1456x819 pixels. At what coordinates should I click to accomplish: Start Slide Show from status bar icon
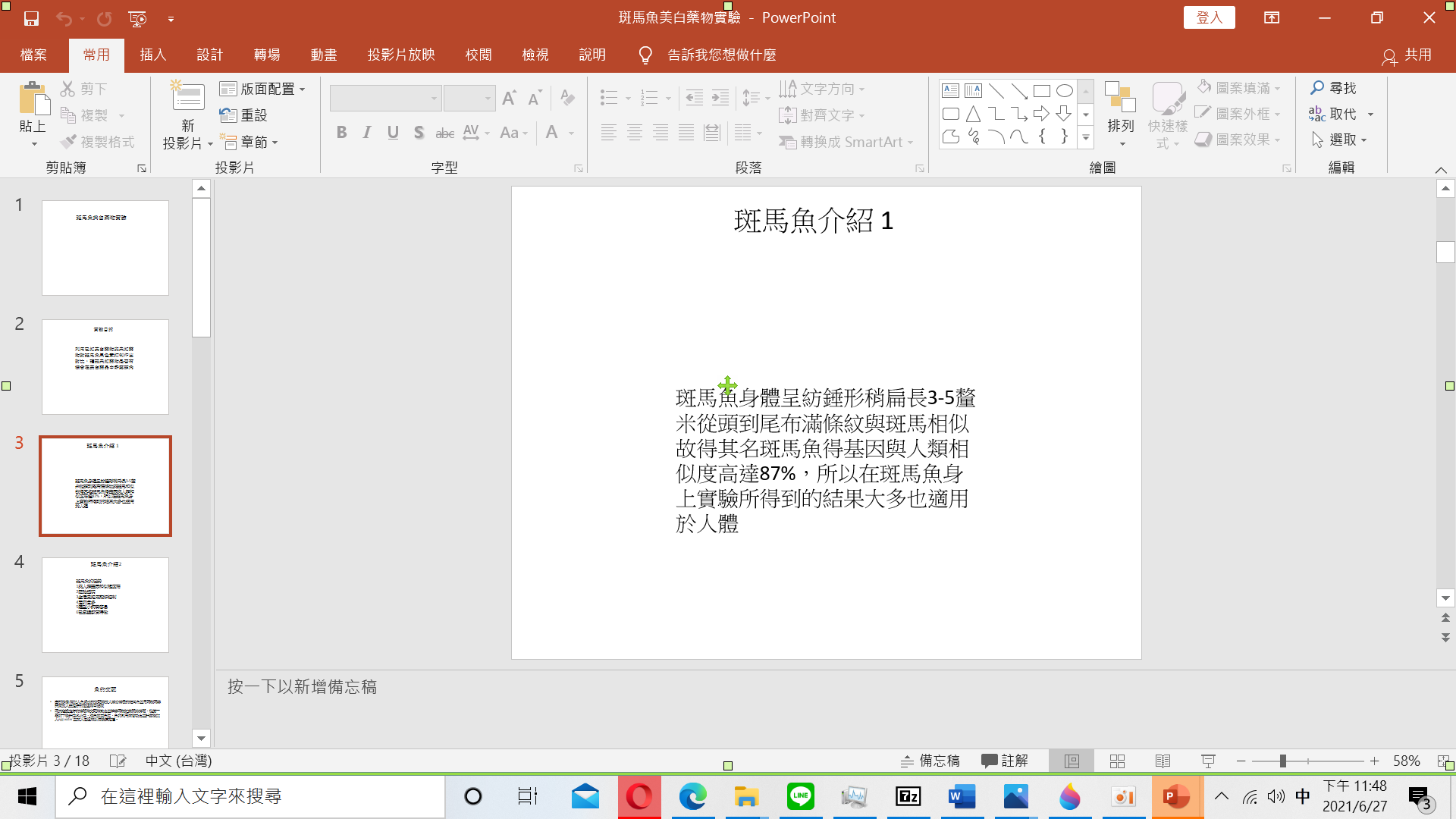tap(1208, 761)
